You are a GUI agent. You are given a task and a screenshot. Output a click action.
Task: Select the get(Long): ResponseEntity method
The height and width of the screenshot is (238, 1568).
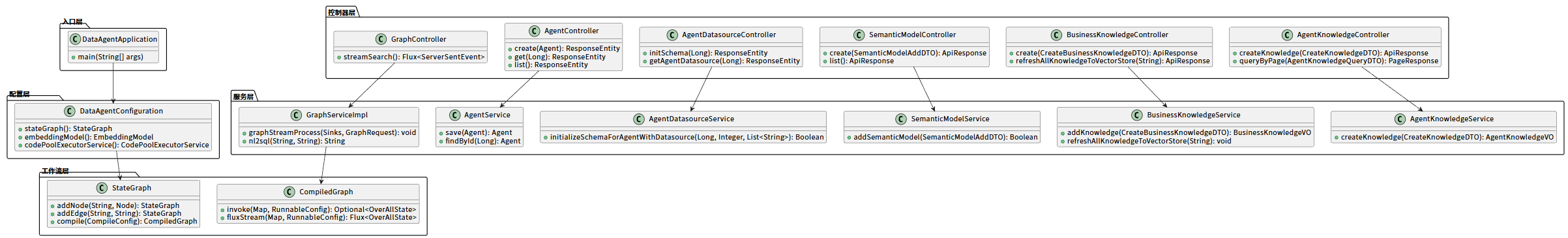[560, 57]
